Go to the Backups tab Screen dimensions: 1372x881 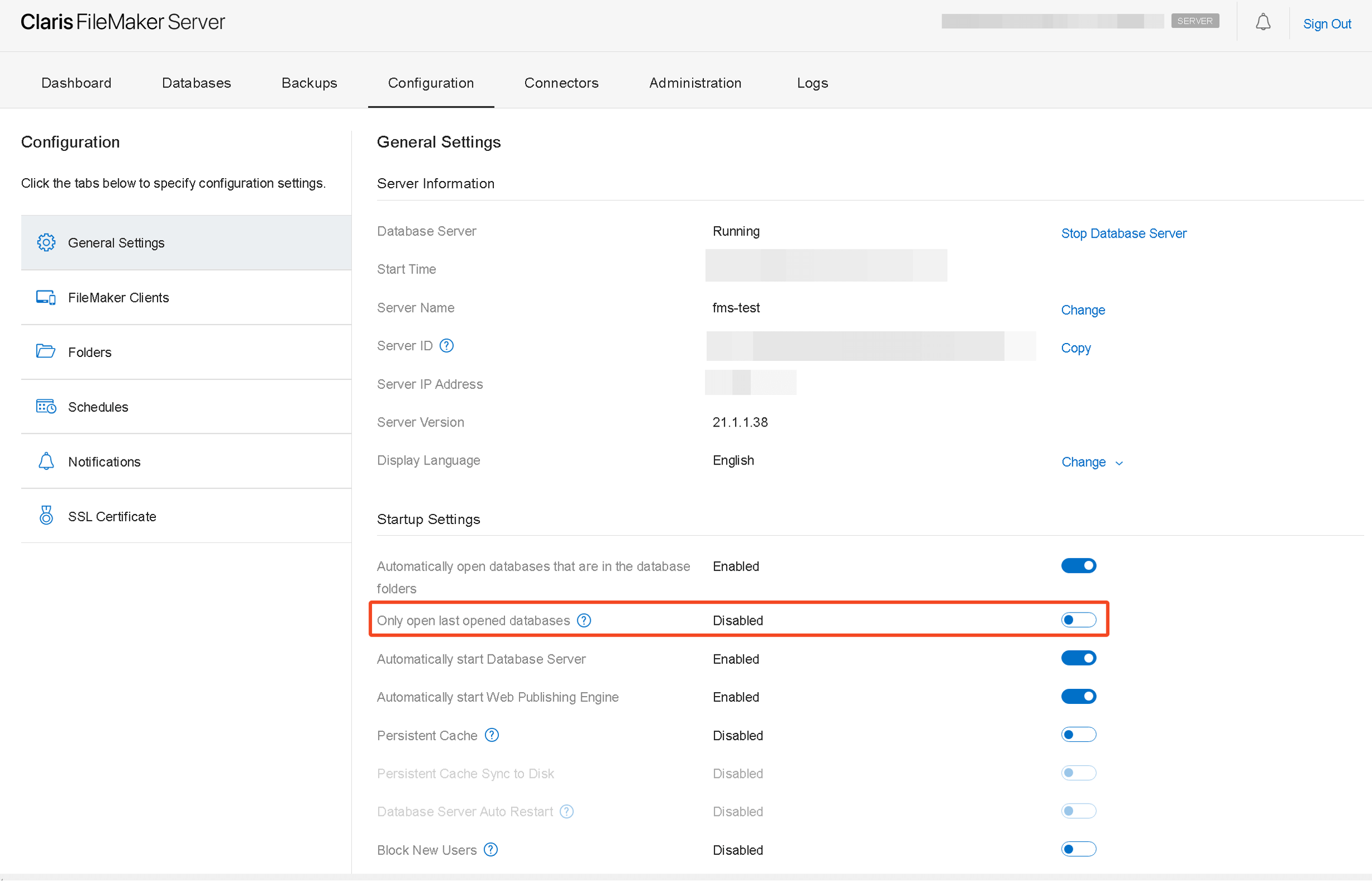point(310,83)
